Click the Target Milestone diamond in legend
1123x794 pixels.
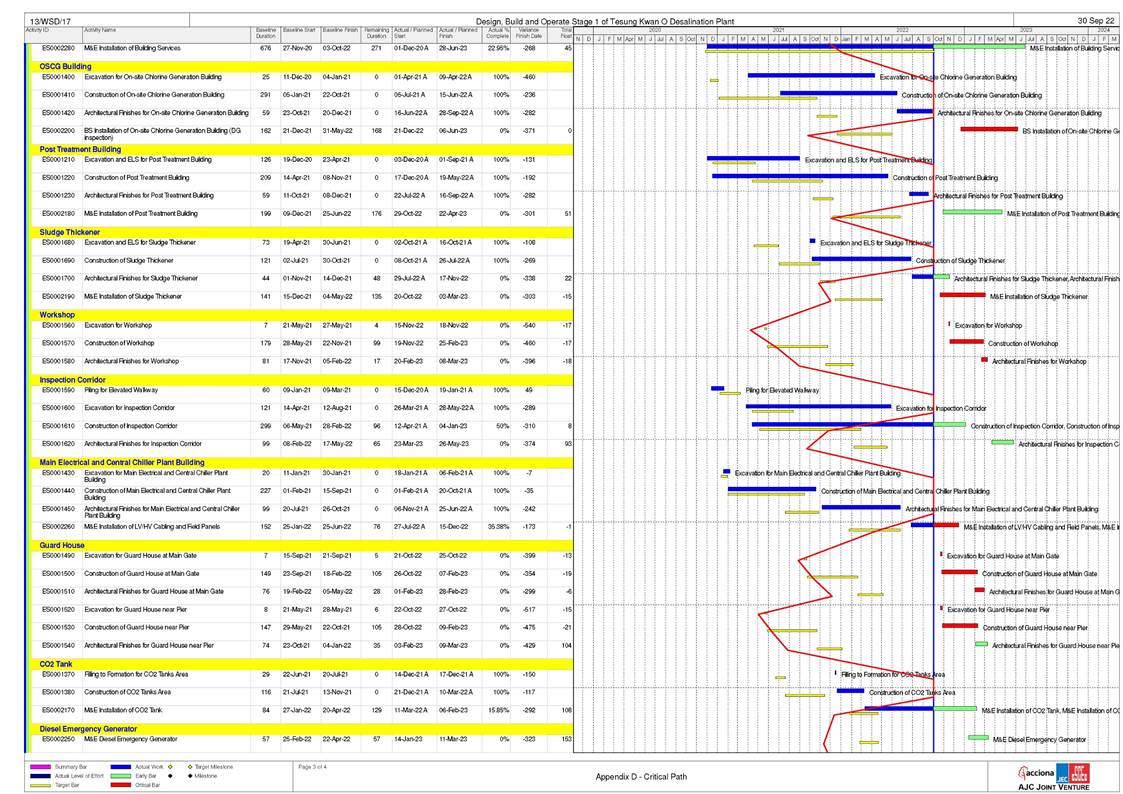(190, 767)
